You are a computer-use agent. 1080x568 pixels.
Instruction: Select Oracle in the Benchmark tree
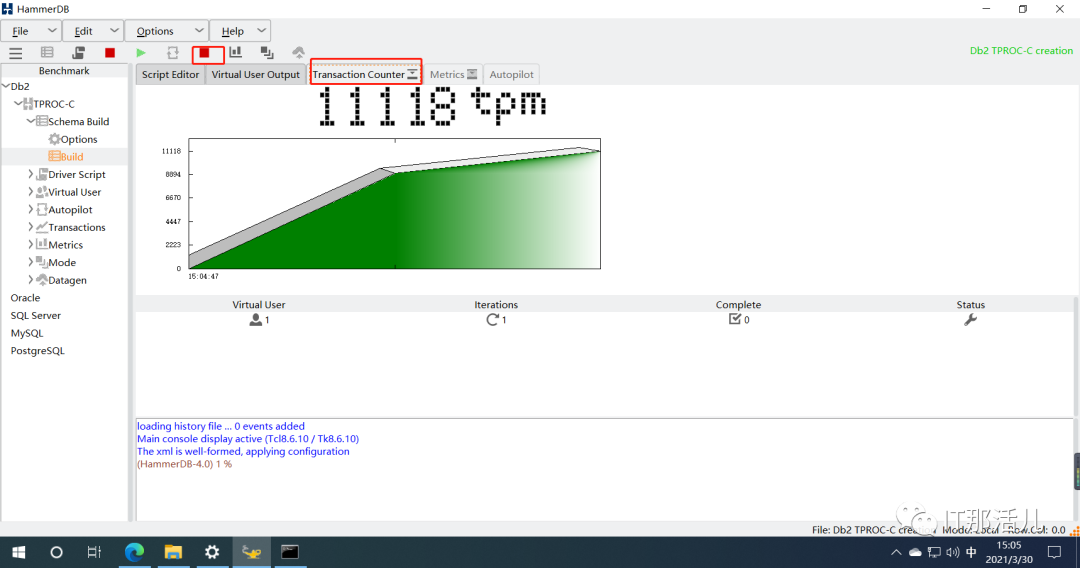click(25, 297)
